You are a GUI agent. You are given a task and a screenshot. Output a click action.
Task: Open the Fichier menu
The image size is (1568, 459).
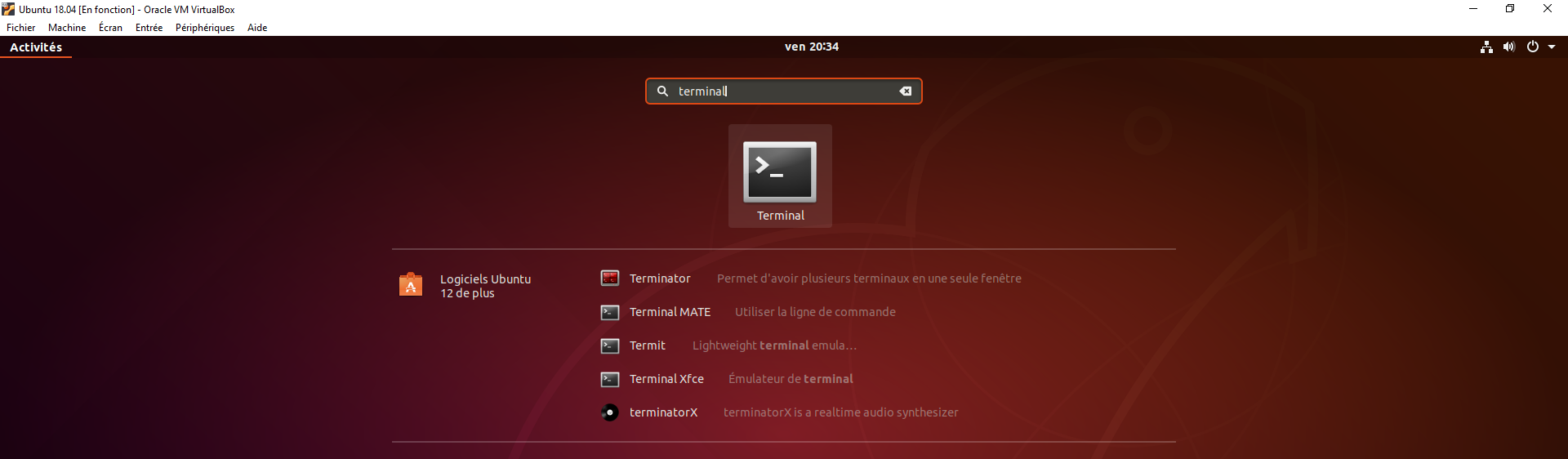click(21, 28)
